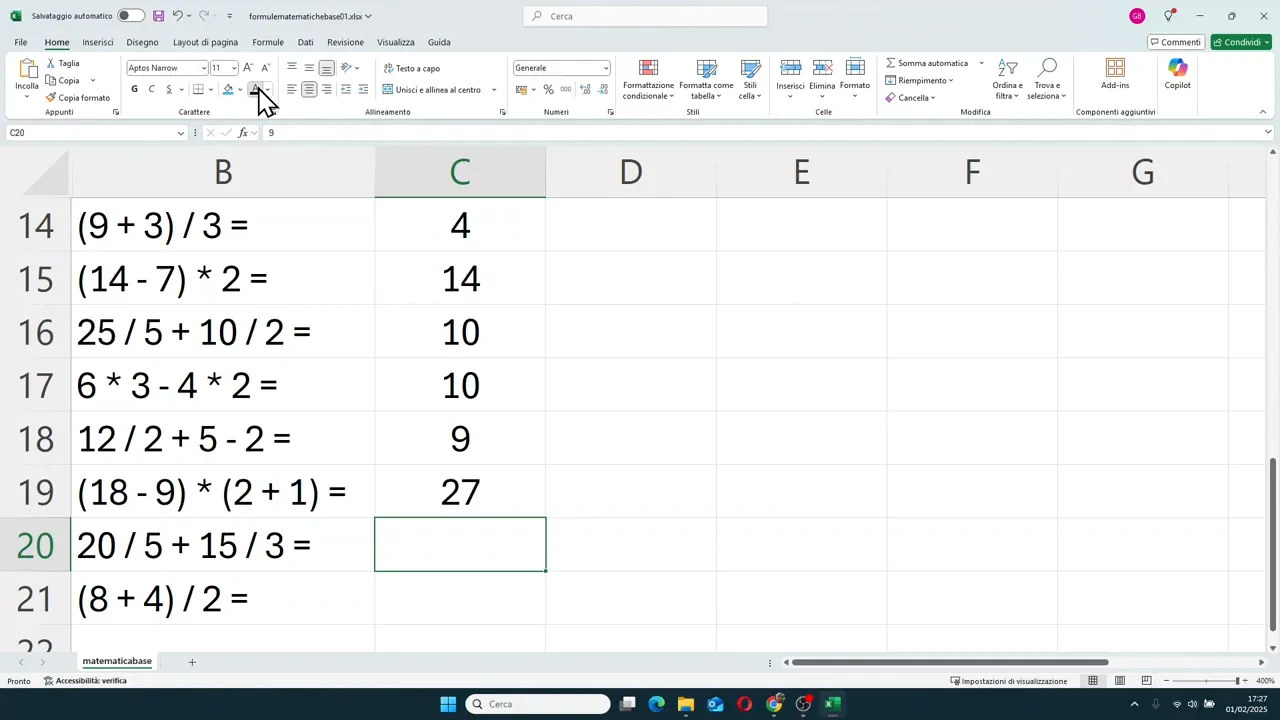Toggle bottom vertical alignment
This screenshot has height=720, width=1280.
point(326,68)
